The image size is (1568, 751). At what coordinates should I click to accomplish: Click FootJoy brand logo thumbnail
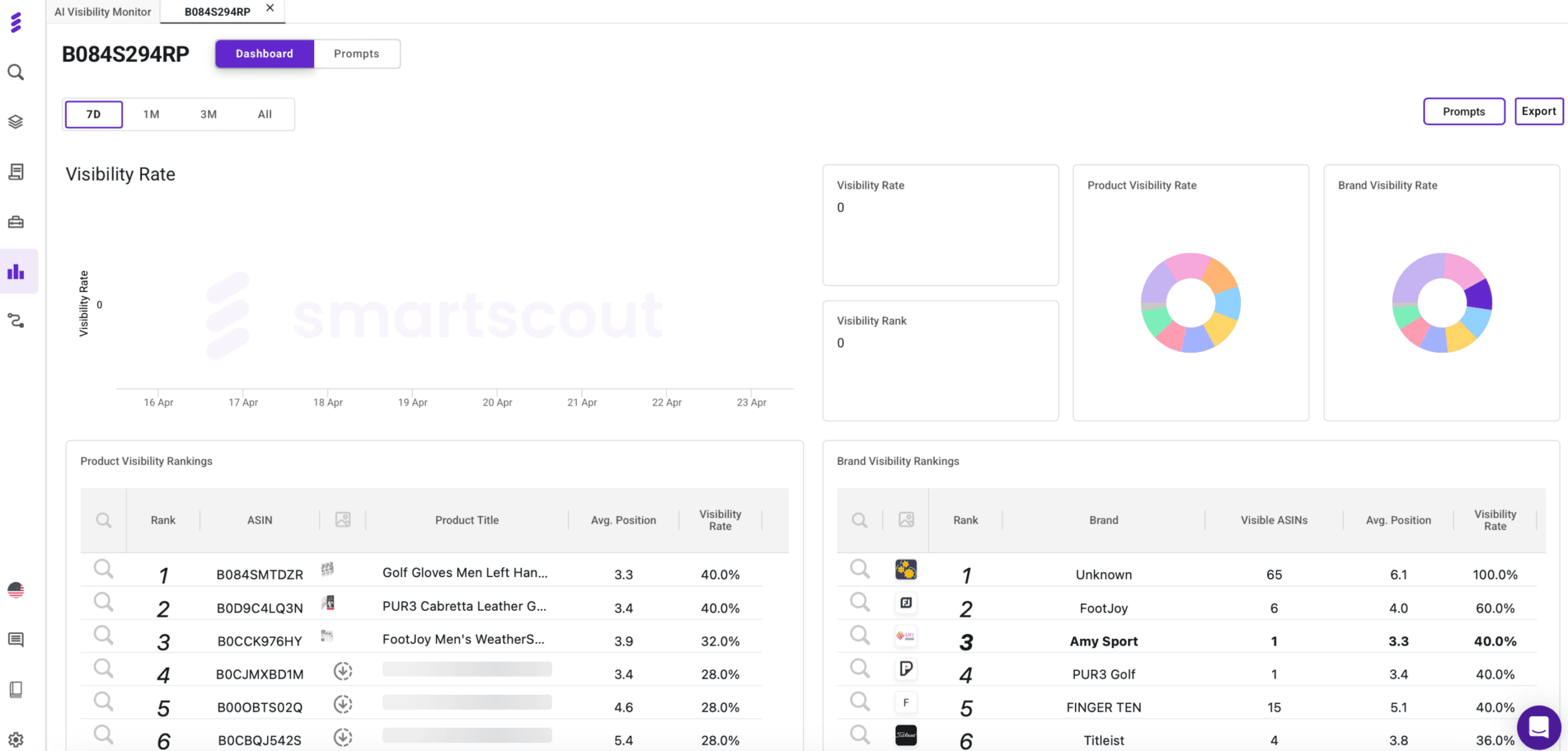(905, 603)
